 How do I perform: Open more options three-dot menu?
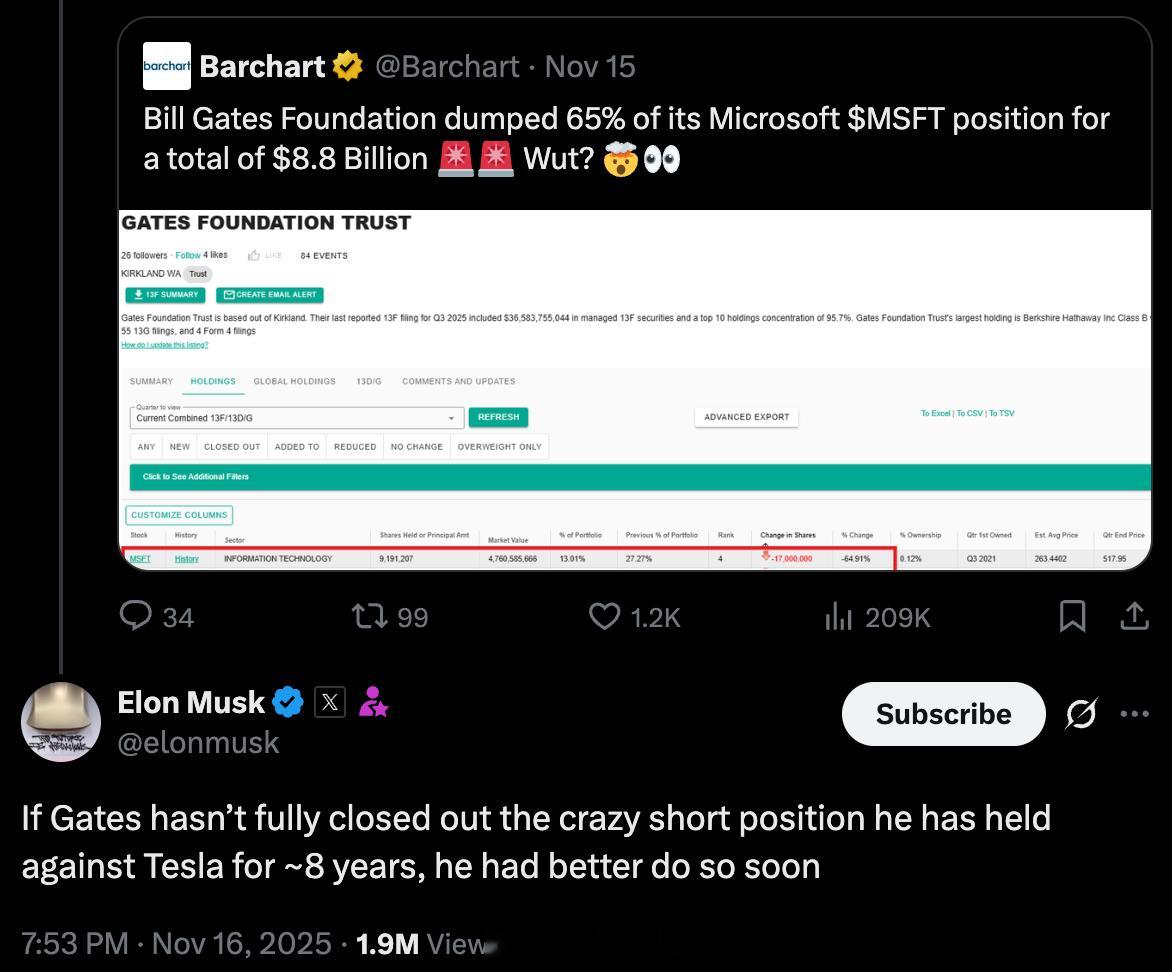(1135, 714)
